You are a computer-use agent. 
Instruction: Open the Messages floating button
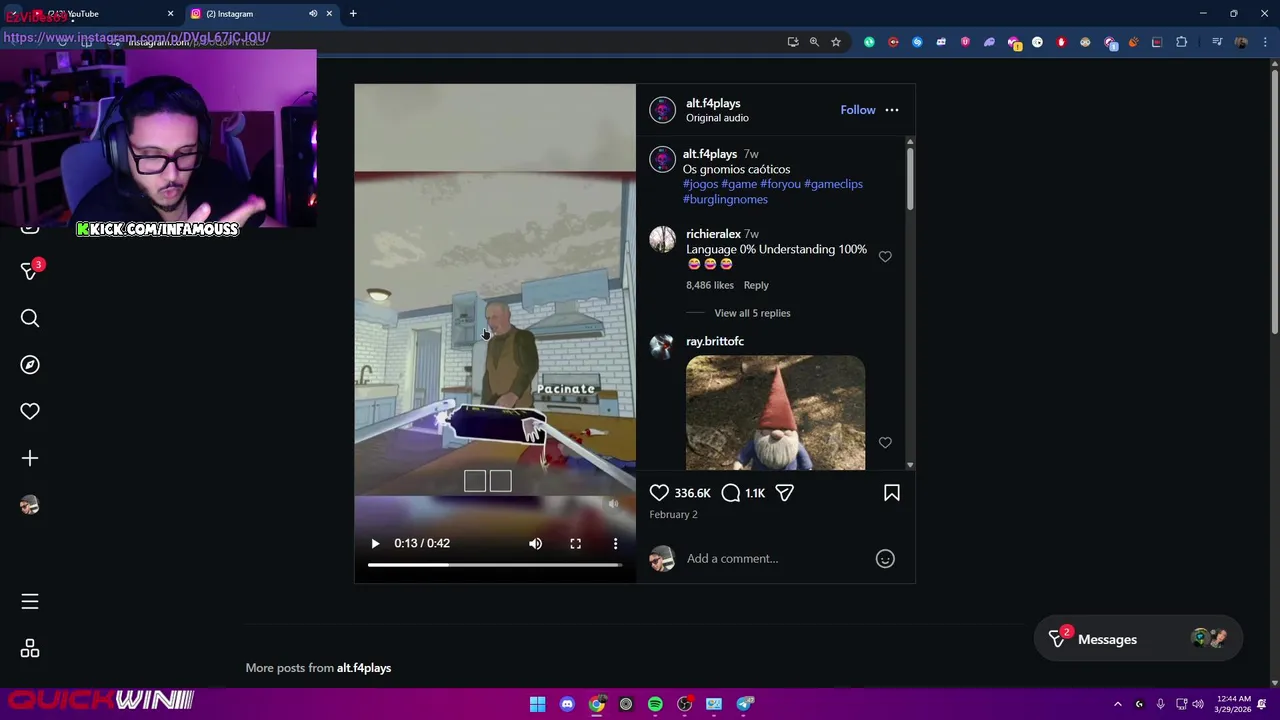[1140, 639]
